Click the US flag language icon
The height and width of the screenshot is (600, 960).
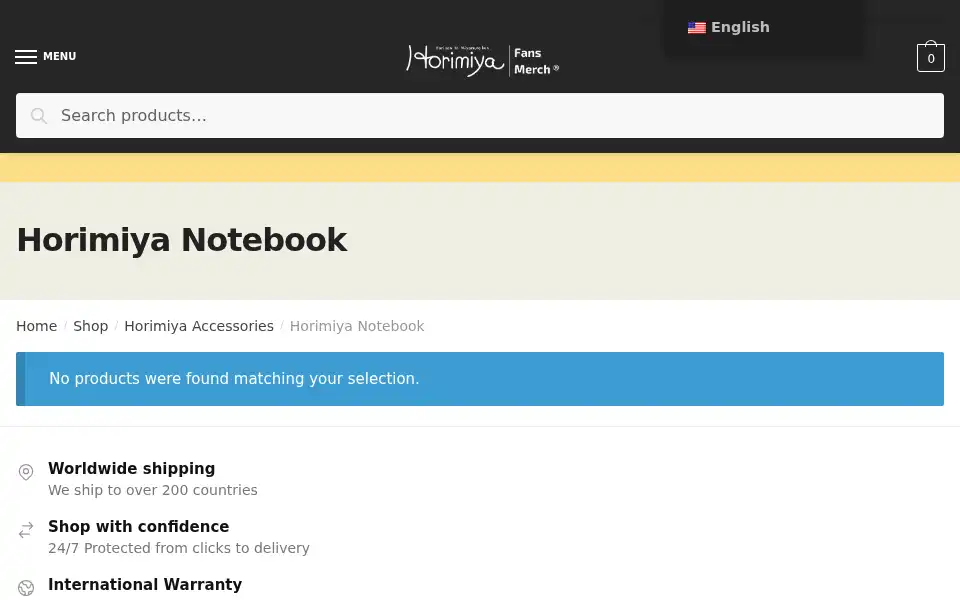[696, 28]
